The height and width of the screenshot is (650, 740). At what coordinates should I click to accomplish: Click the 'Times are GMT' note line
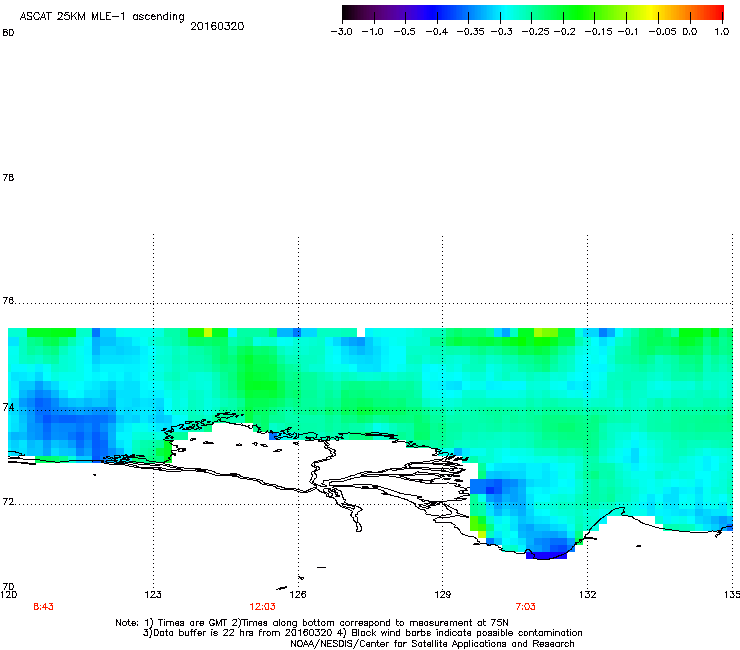pyautogui.click(x=312, y=623)
